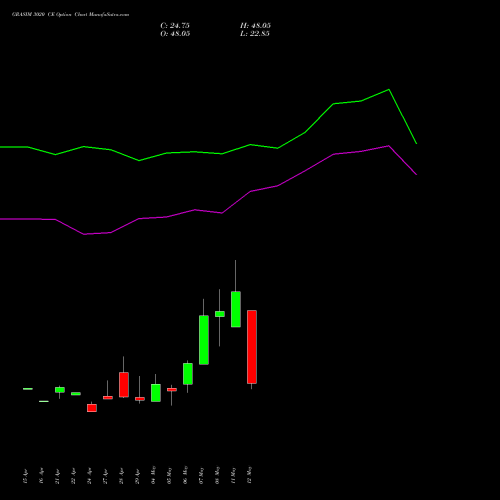Screen dimensions: 500x500
Task: Click the high value H: 48.05
Action: (255, 26)
